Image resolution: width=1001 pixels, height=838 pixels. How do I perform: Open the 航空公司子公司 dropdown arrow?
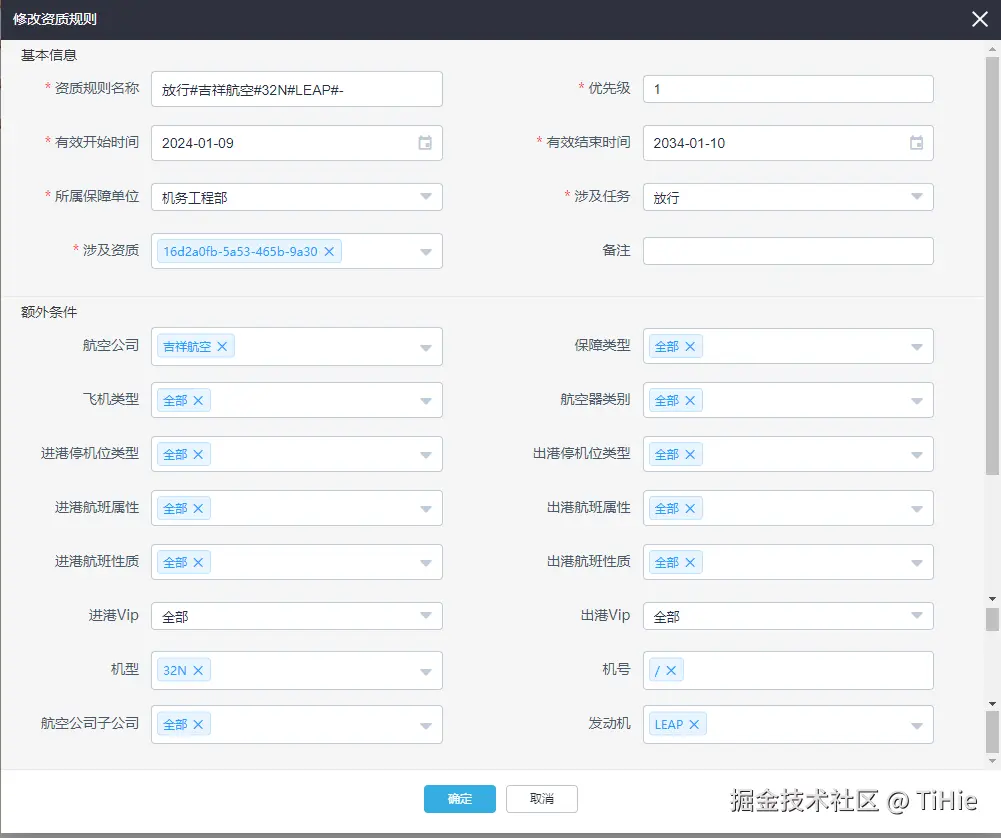[x=426, y=726]
